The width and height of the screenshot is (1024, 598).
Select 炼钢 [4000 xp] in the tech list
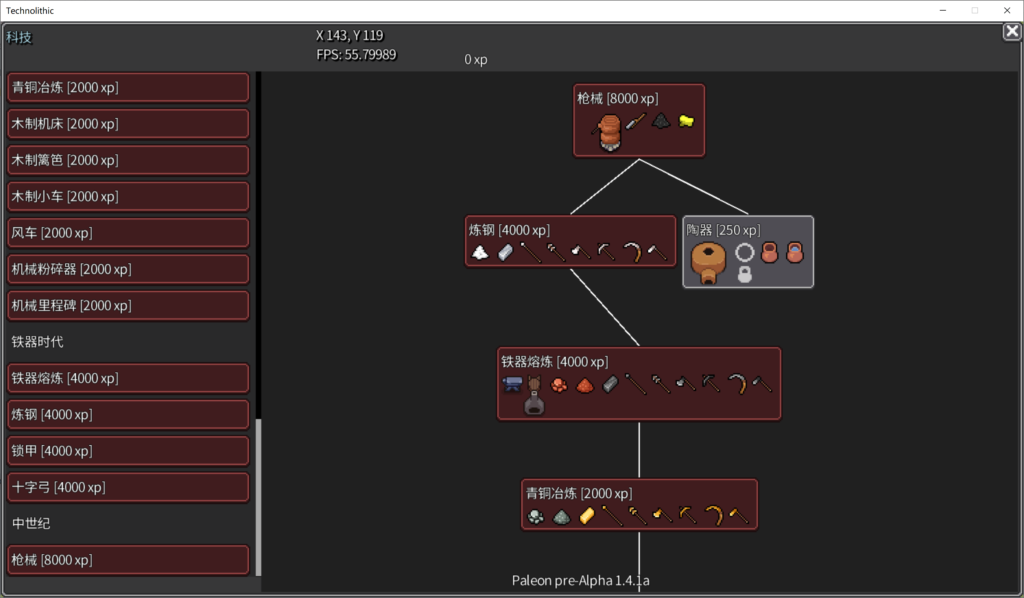point(128,415)
